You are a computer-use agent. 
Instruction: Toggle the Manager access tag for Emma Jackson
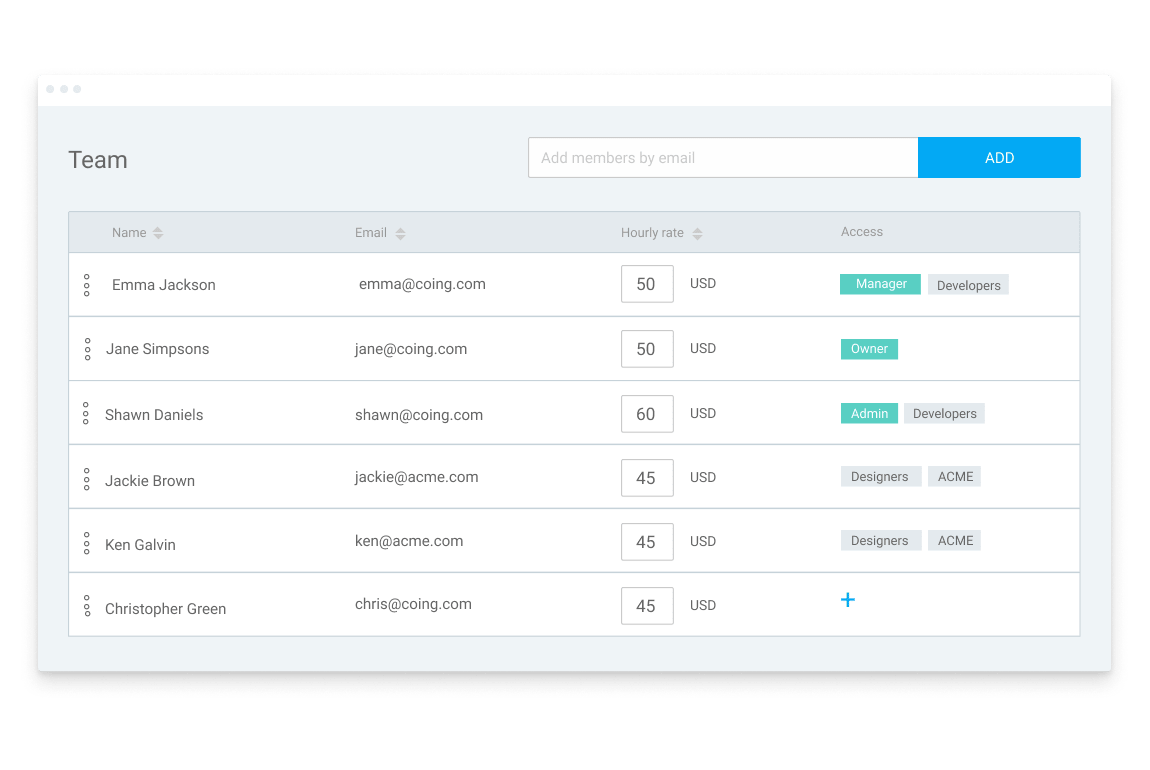click(880, 284)
